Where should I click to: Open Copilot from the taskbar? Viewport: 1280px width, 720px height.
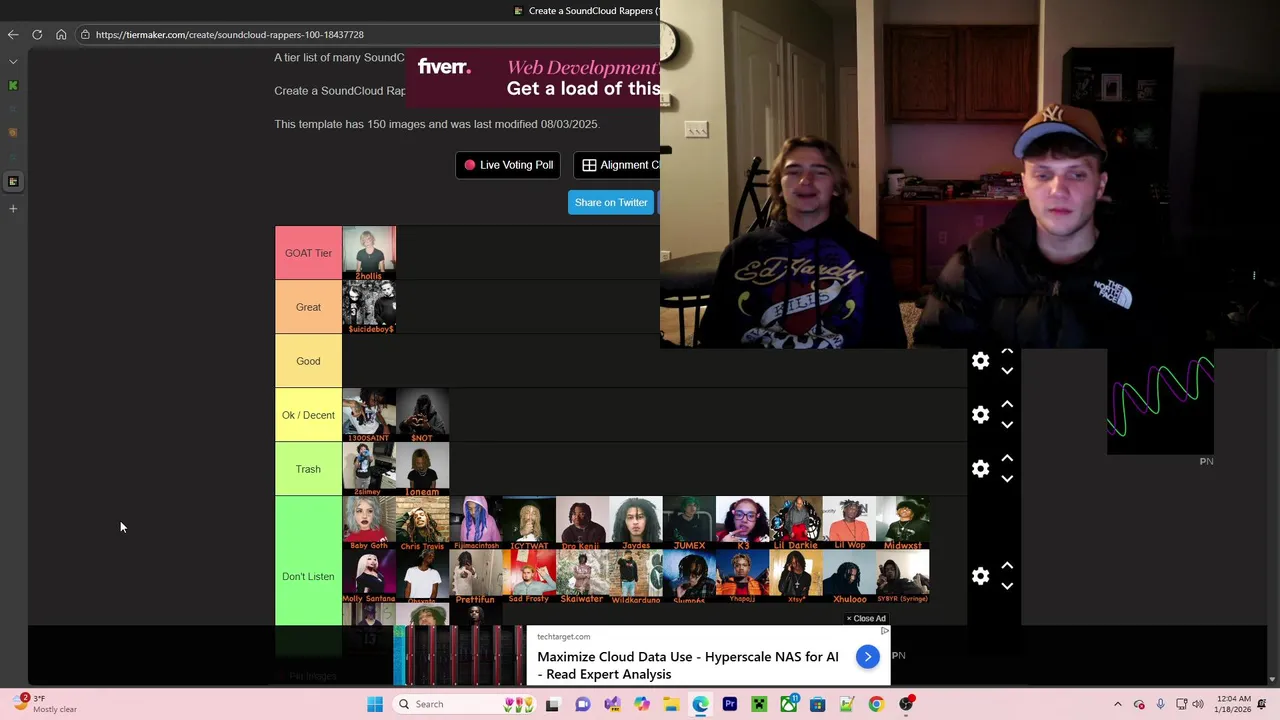(642, 704)
